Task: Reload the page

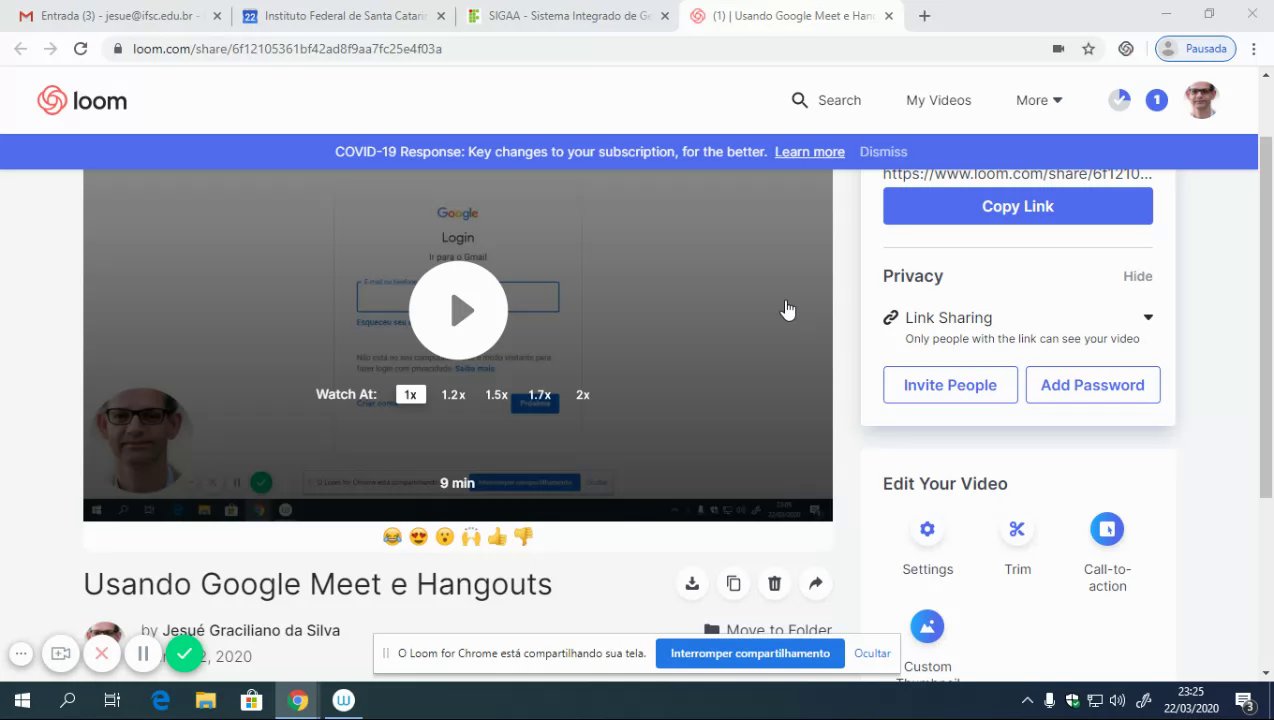Action: pos(81,48)
